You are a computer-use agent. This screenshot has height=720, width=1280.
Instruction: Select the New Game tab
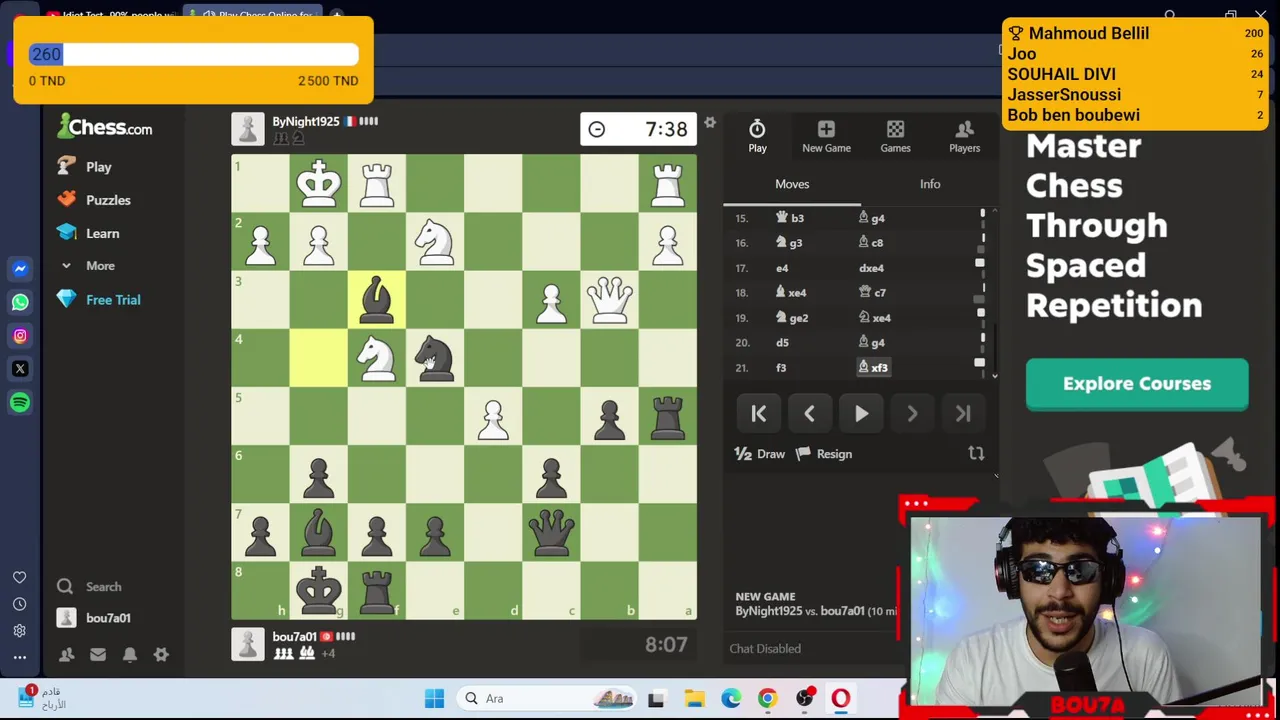click(x=826, y=136)
